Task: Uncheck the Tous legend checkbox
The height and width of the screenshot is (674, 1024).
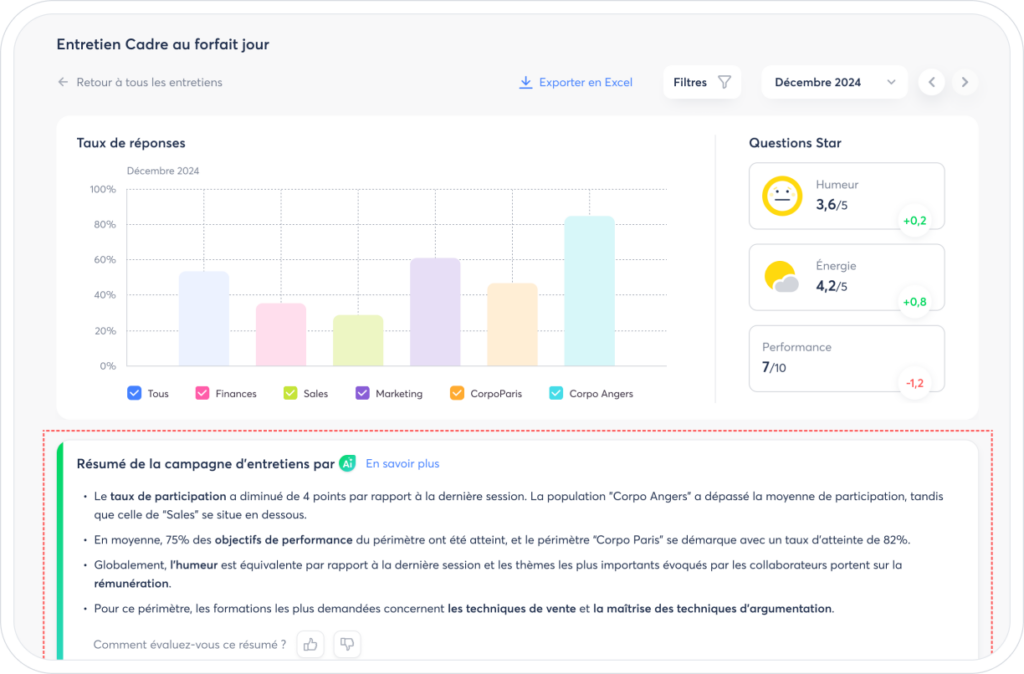Action: 134,393
